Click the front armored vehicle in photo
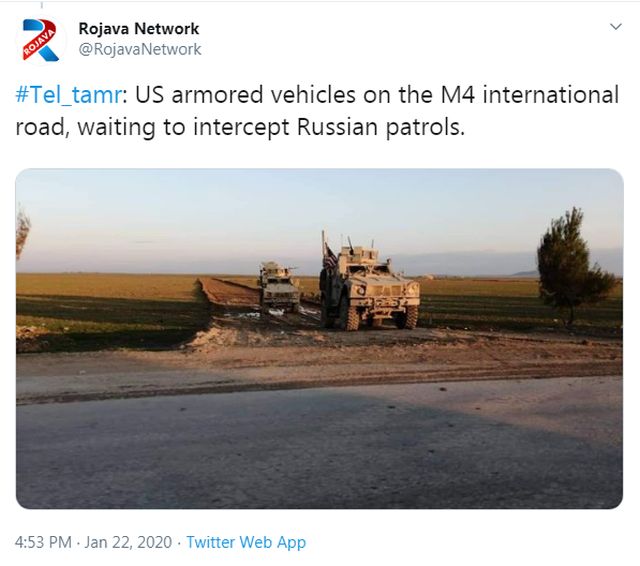The width and height of the screenshot is (640, 566). click(x=371, y=288)
